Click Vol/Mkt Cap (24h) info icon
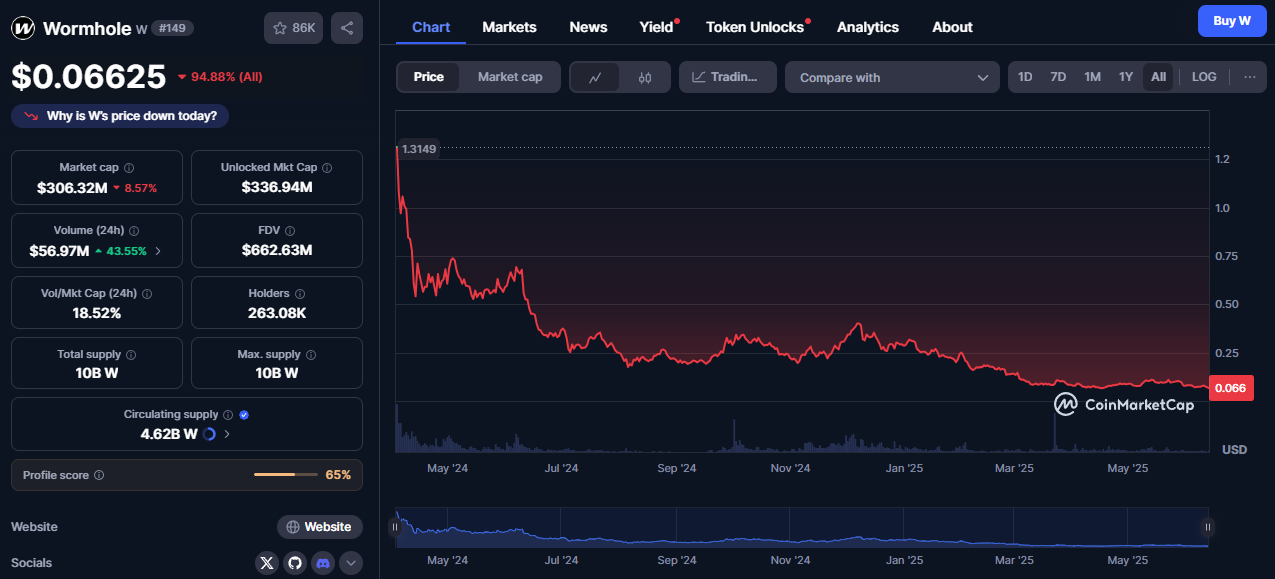Image resolution: width=1275 pixels, height=579 pixels. (147, 294)
